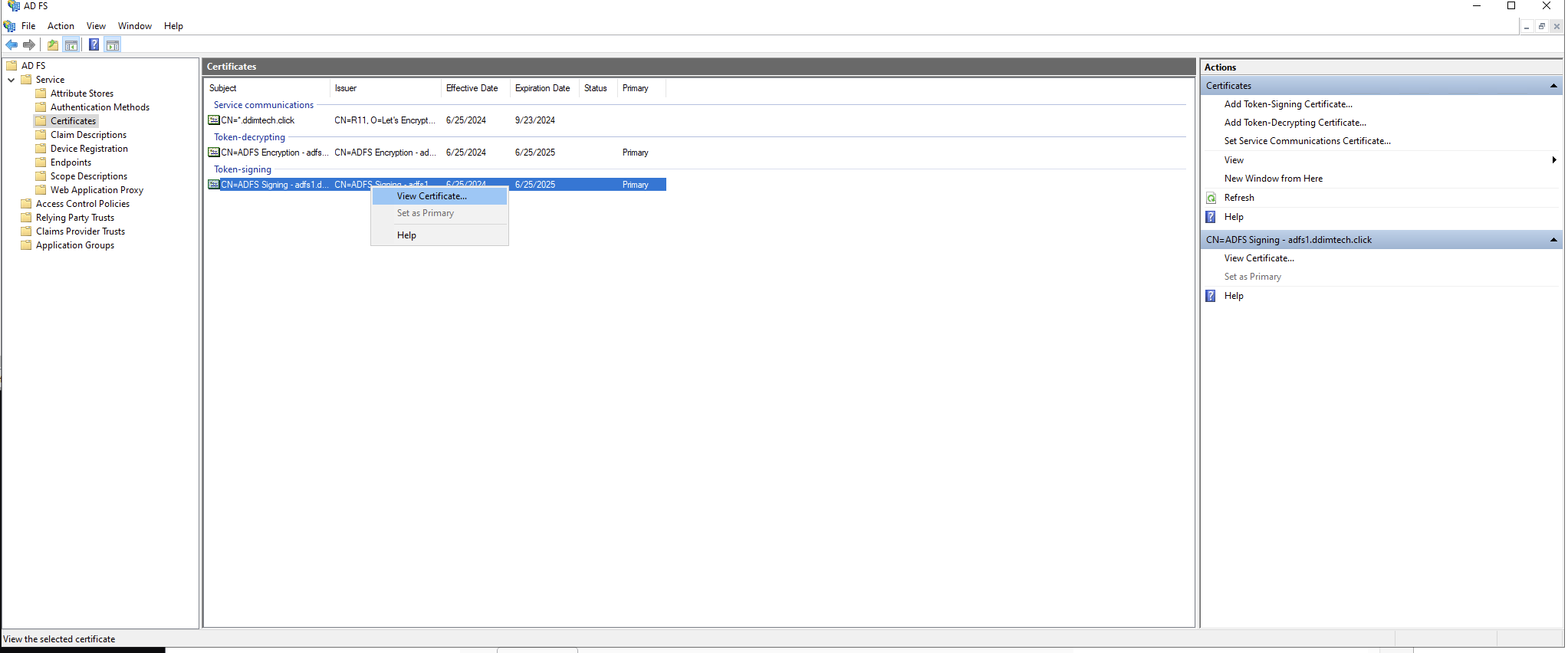Choose View Certificate... in context menu

[x=439, y=196]
